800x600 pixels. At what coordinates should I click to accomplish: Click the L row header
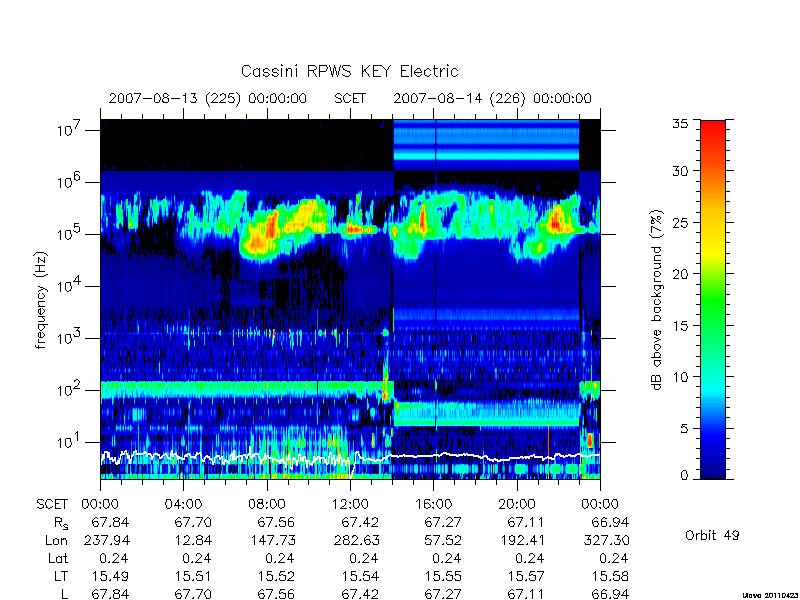(64, 594)
